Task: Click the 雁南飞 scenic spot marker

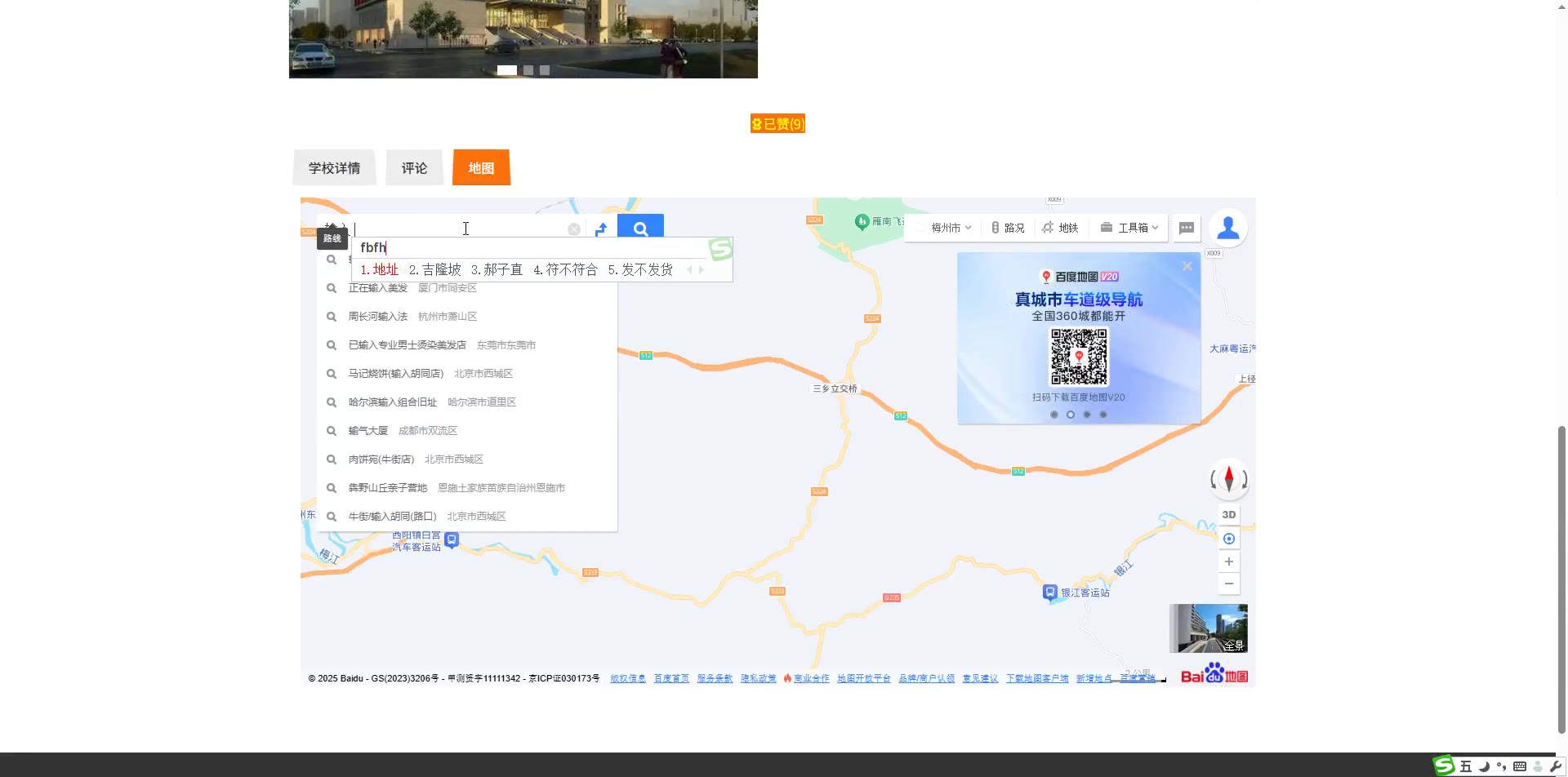Action: click(862, 221)
